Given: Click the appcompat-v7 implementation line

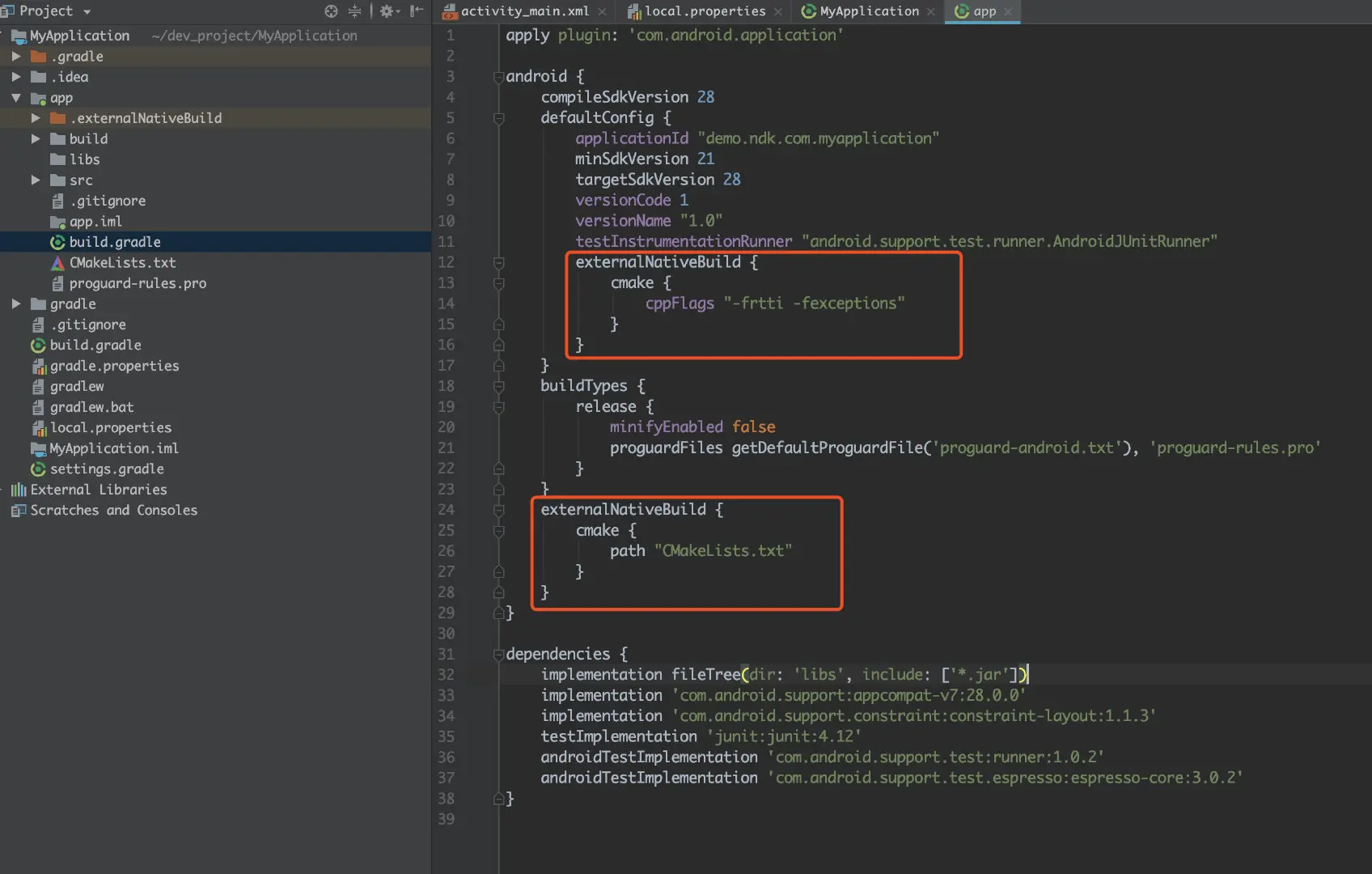Looking at the screenshot, I should 783,696.
